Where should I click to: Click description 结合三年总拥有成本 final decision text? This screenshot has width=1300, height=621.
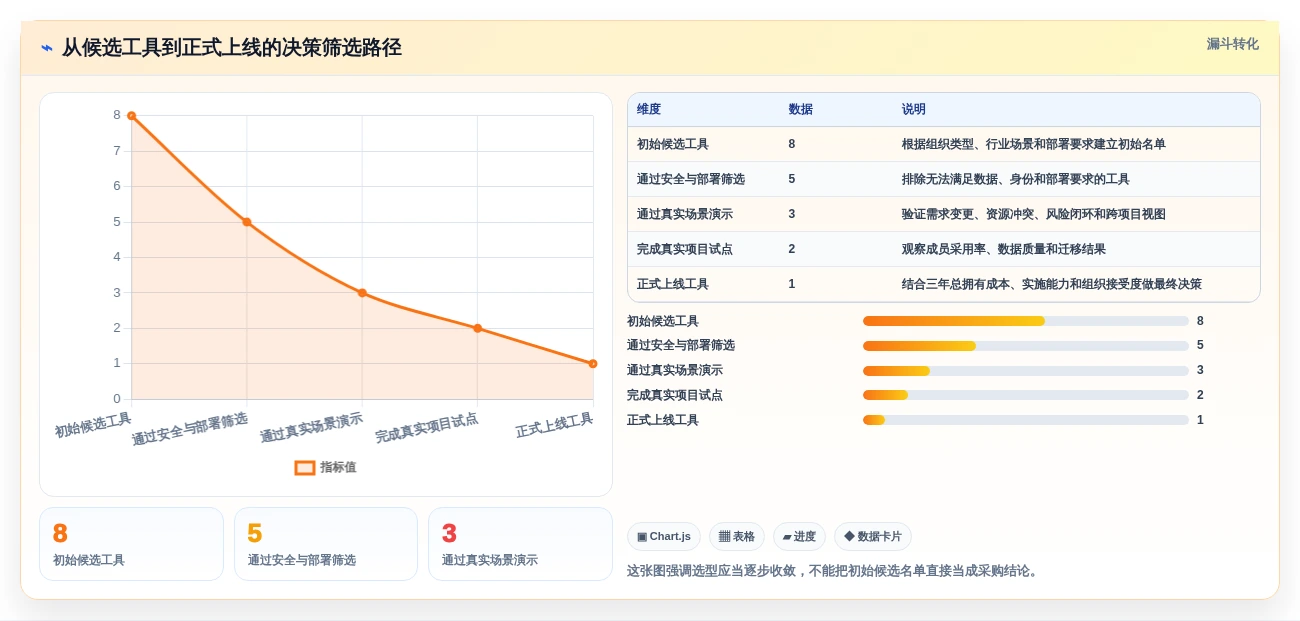click(x=1052, y=284)
